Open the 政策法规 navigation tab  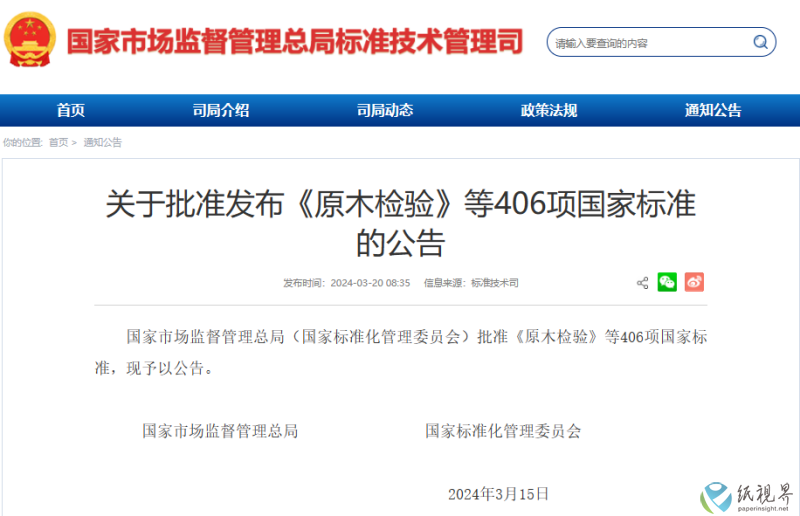point(548,110)
